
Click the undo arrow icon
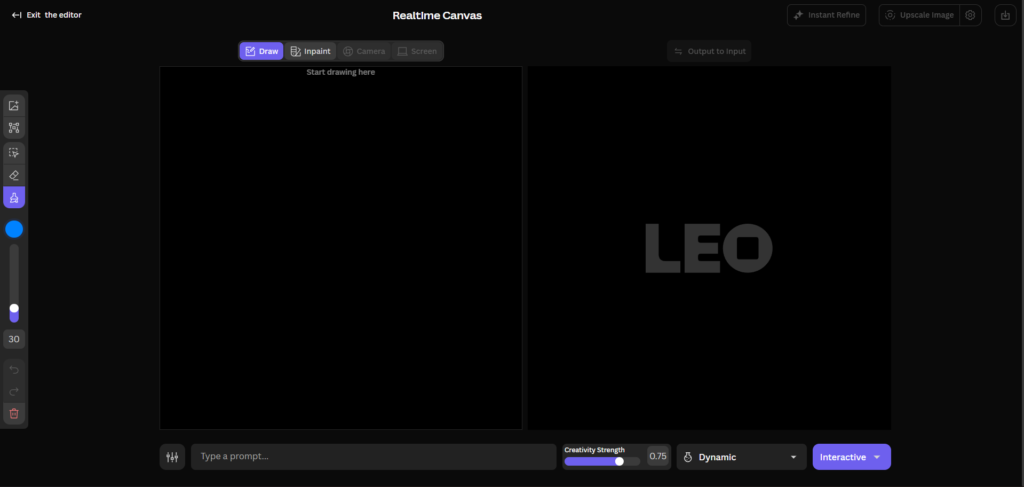(x=14, y=370)
